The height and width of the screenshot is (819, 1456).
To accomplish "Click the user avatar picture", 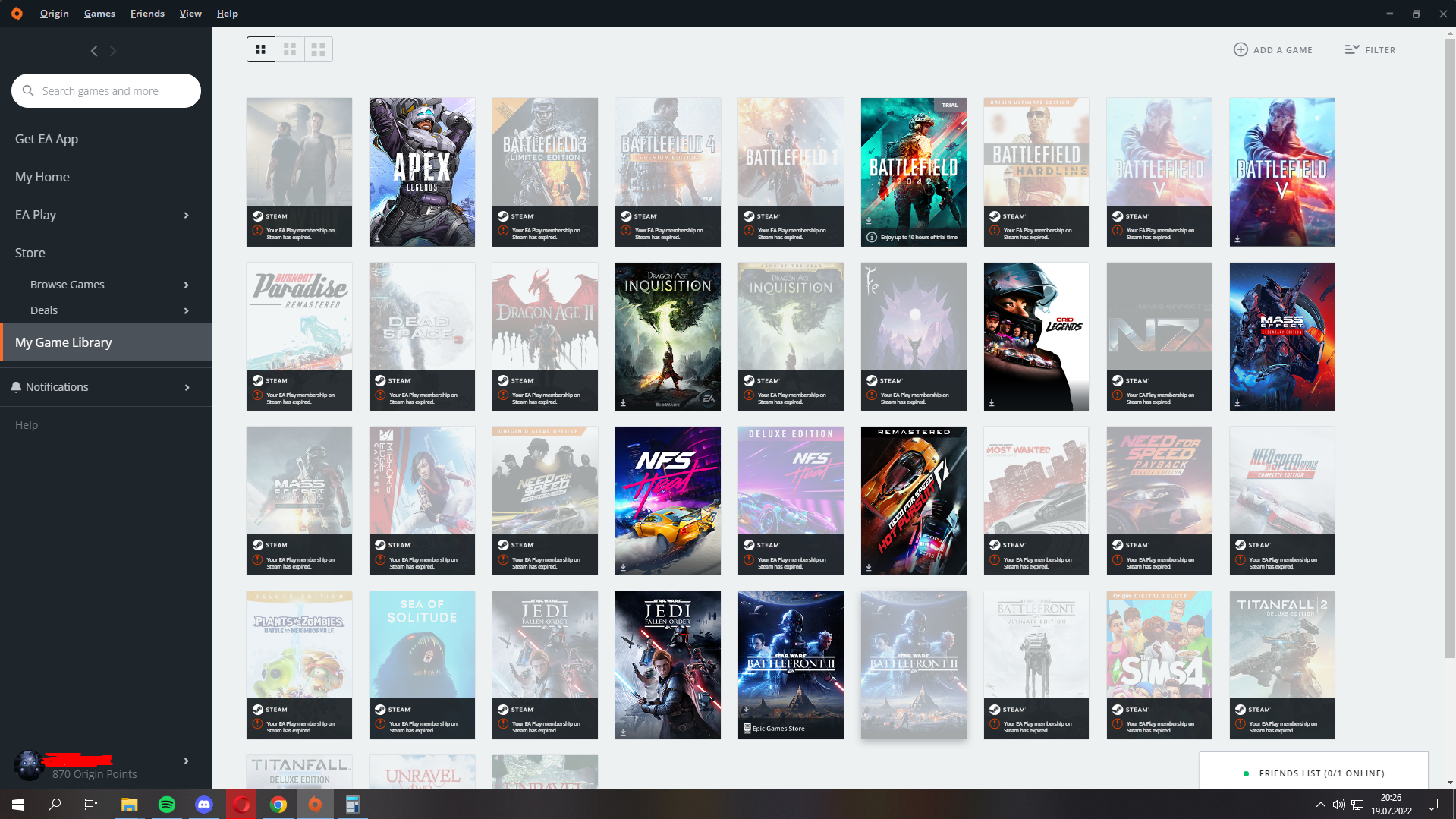I will (29, 765).
